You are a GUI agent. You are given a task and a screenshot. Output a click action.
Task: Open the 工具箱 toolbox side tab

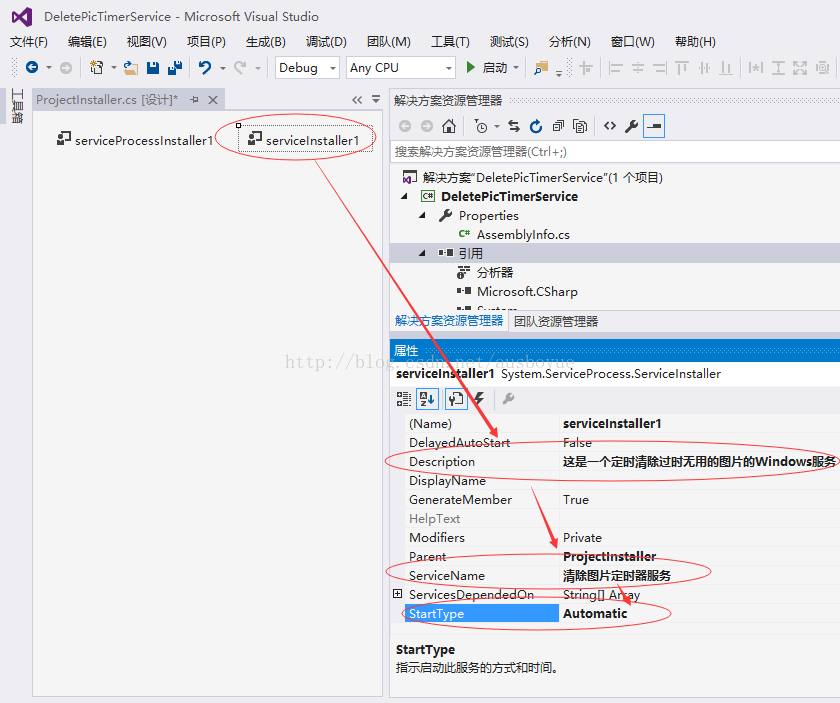coord(17,106)
